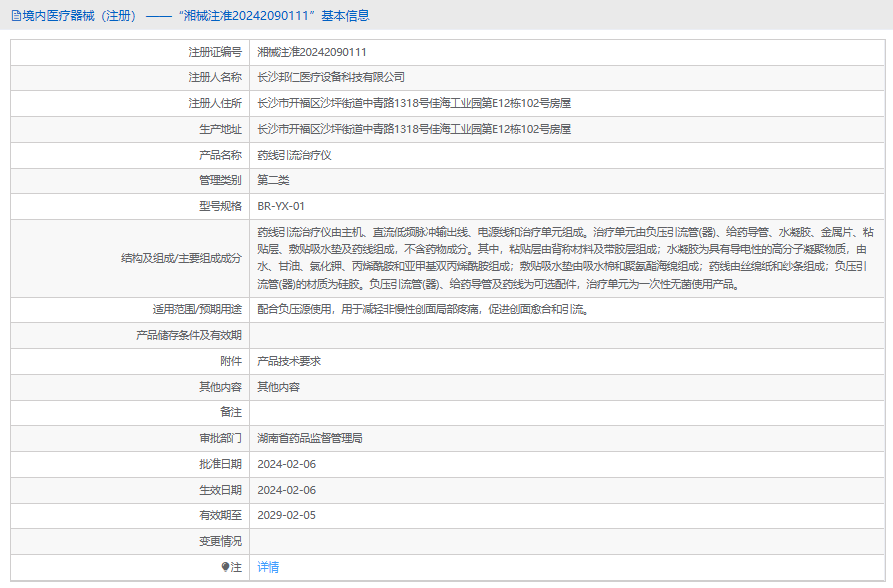Select product name 药线引流治疗仪
Screen dimensions: 893x588
(x=294, y=155)
